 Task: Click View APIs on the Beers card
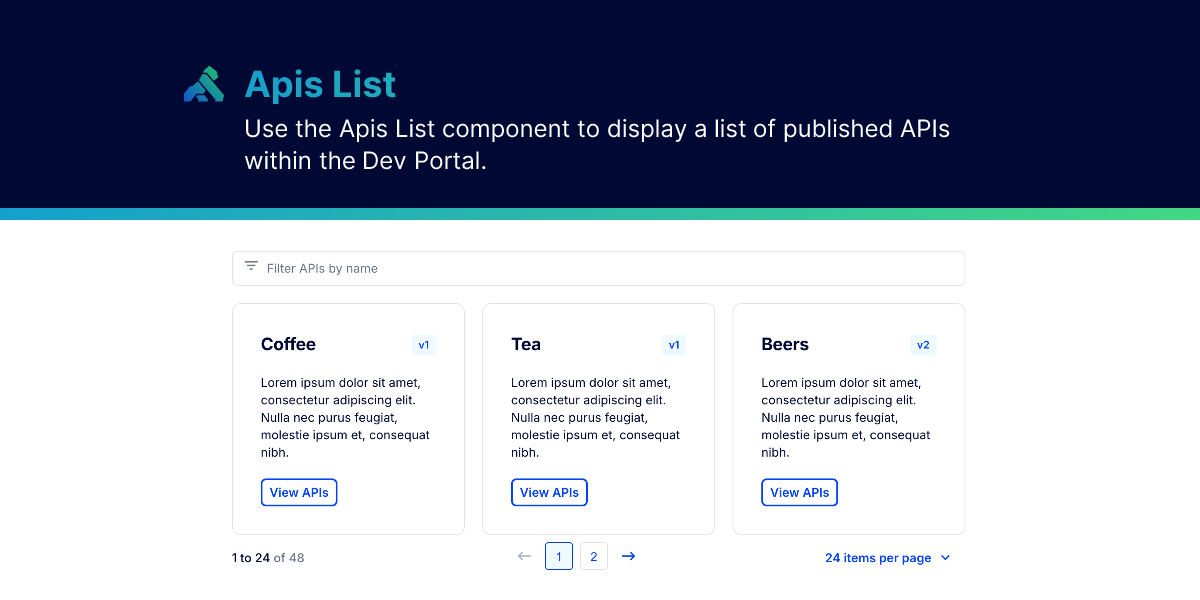pyautogui.click(x=798, y=492)
